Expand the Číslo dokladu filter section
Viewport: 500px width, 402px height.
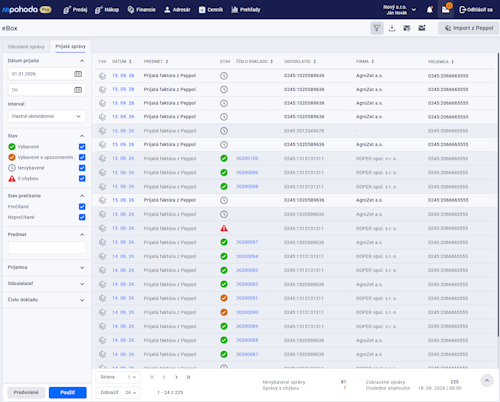pyautogui.click(x=82, y=300)
